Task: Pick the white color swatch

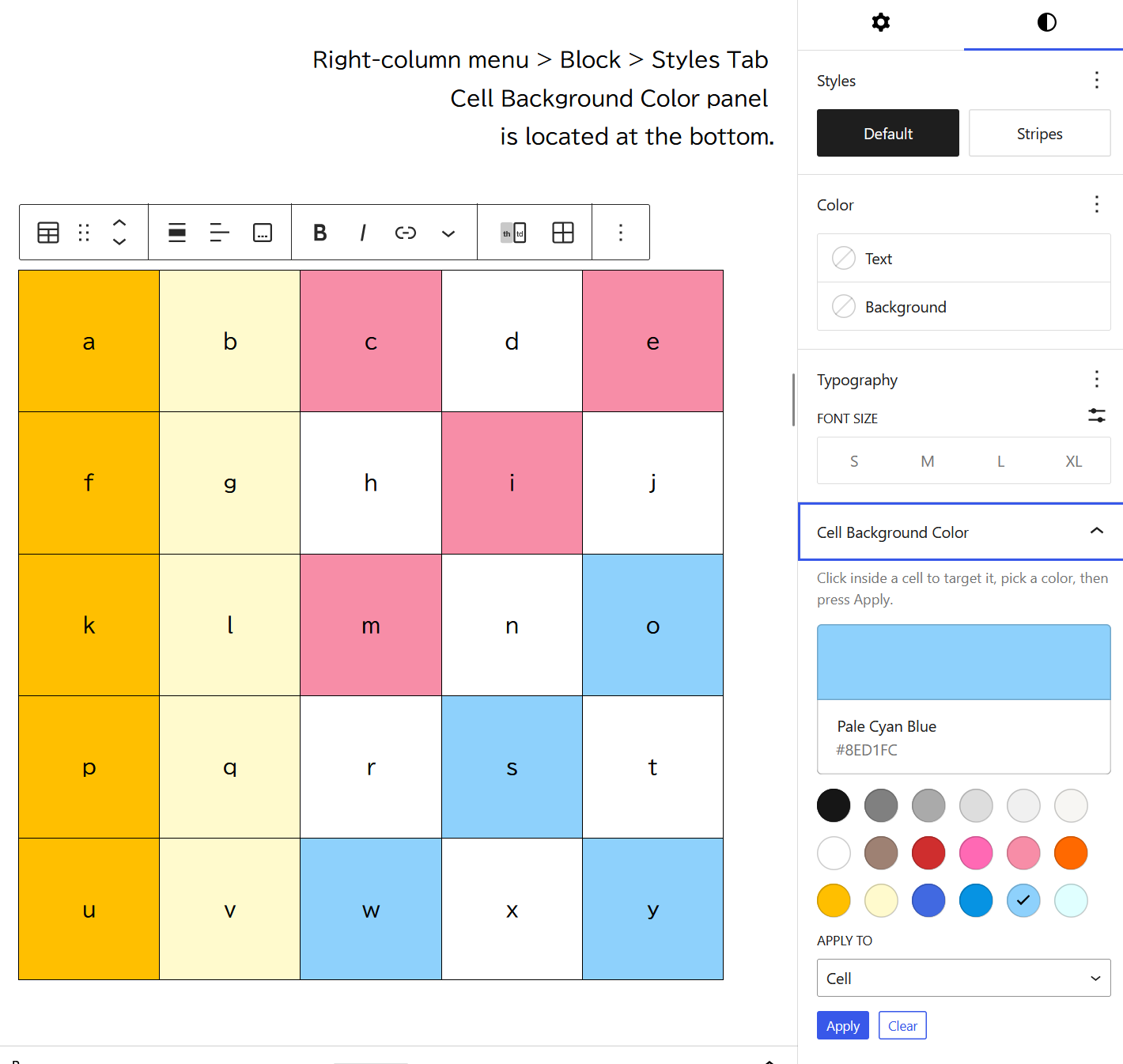Action: [834, 853]
